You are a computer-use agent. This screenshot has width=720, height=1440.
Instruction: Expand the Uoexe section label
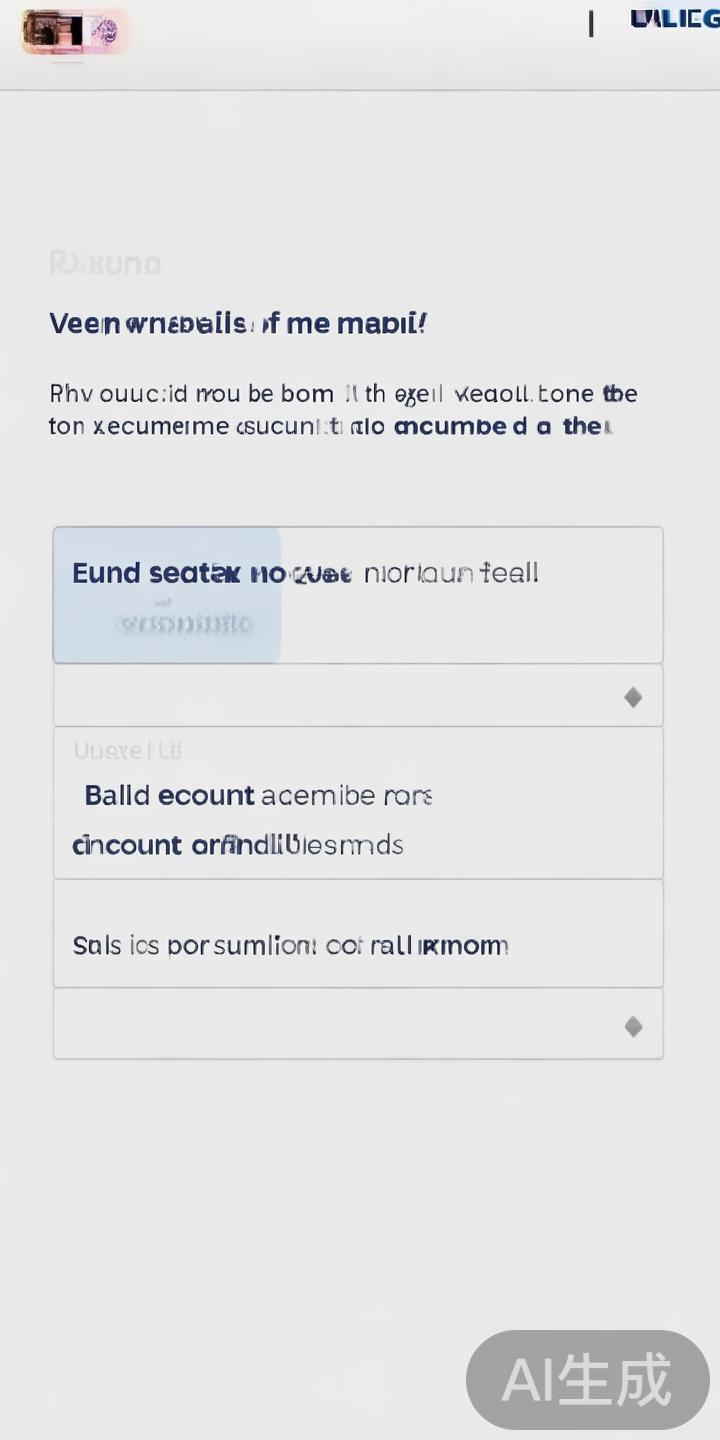click(127, 750)
